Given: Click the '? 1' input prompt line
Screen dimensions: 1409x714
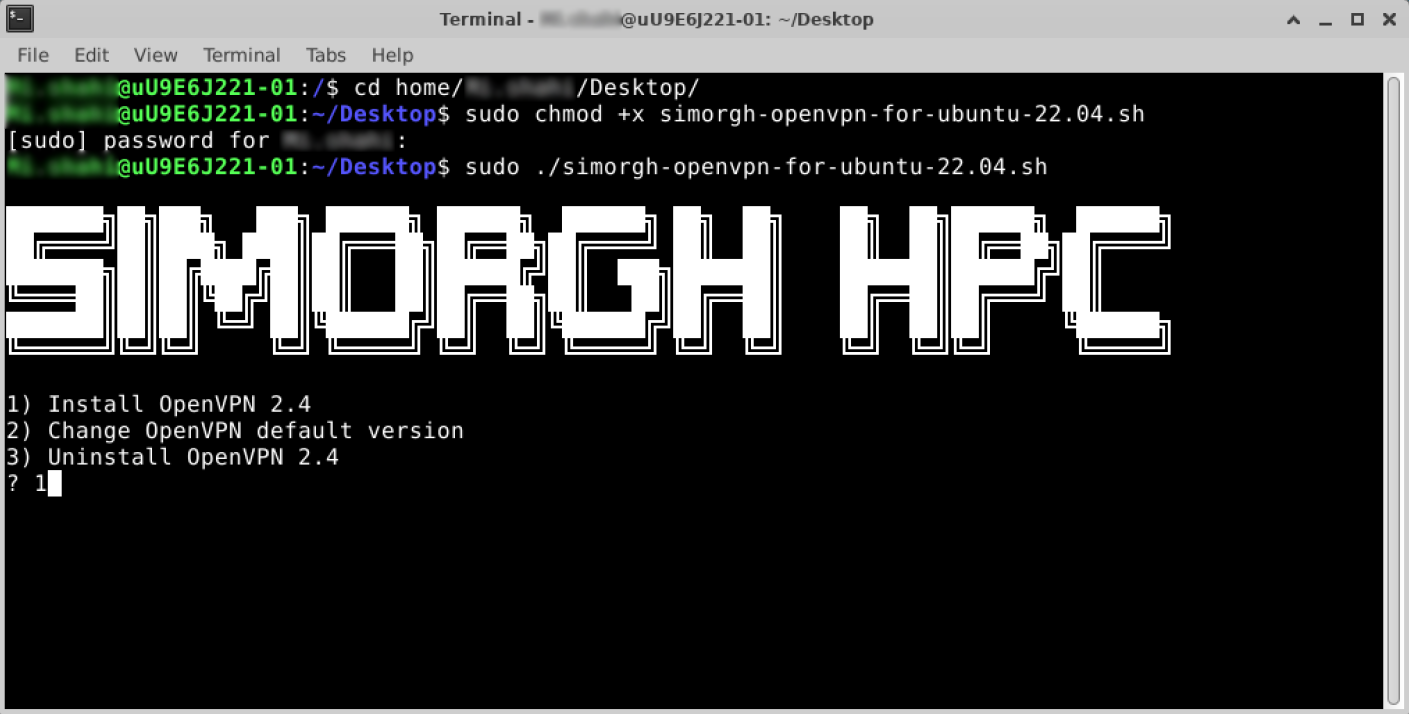Looking at the screenshot, I should coord(34,484).
